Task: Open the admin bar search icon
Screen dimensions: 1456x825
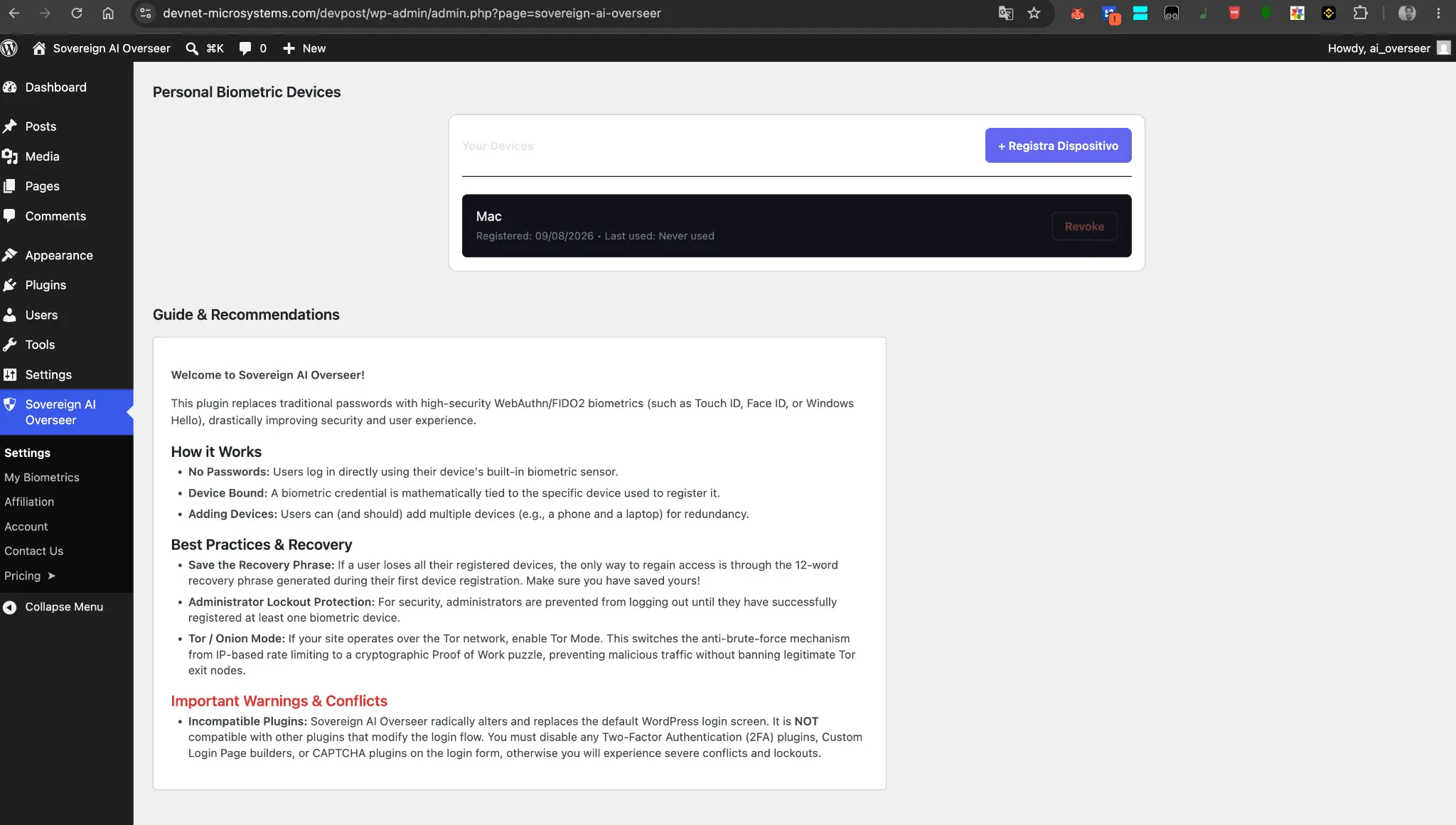Action: [x=192, y=48]
